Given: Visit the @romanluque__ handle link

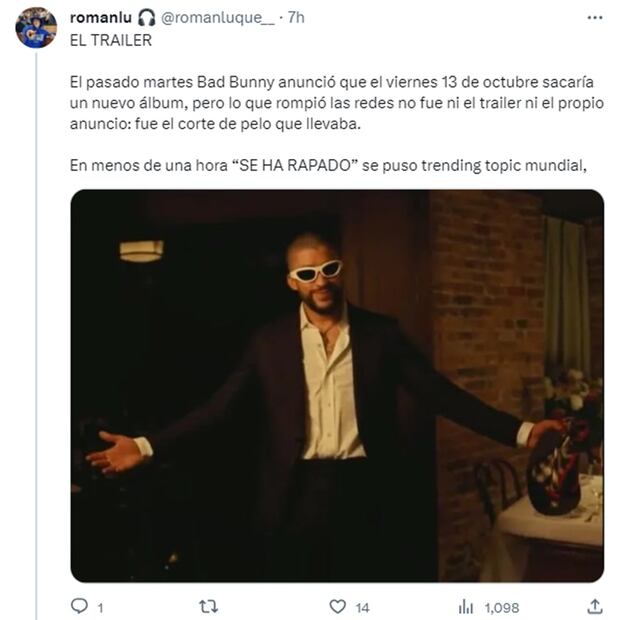Looking at the screenshot, I should [217, 18].
